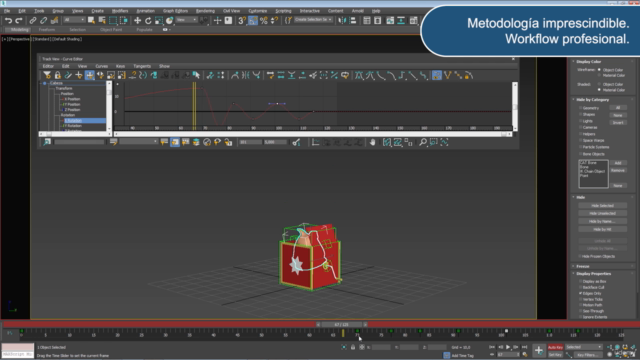Select the Select and Rotate tool
Screen dimensions: 640x360
[148, 20]
